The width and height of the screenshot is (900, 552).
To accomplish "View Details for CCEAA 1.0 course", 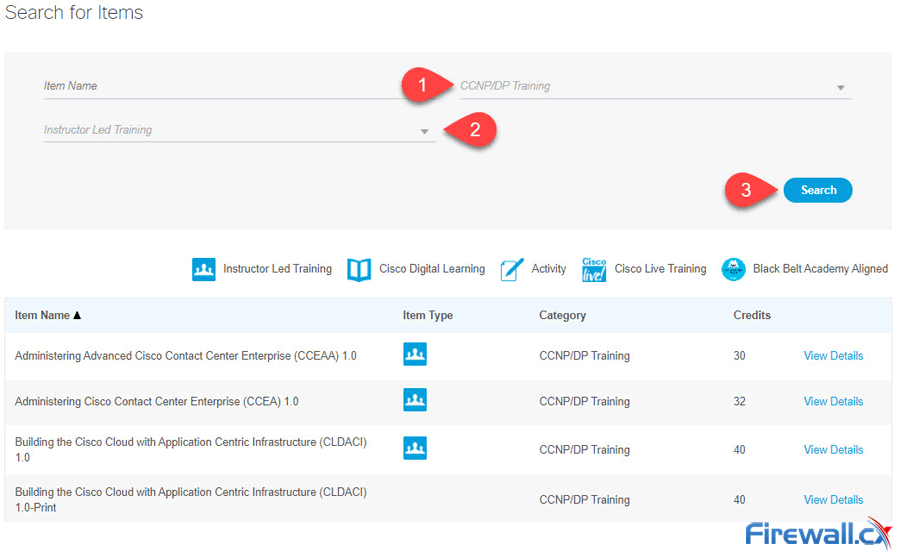I will point(833,356).
